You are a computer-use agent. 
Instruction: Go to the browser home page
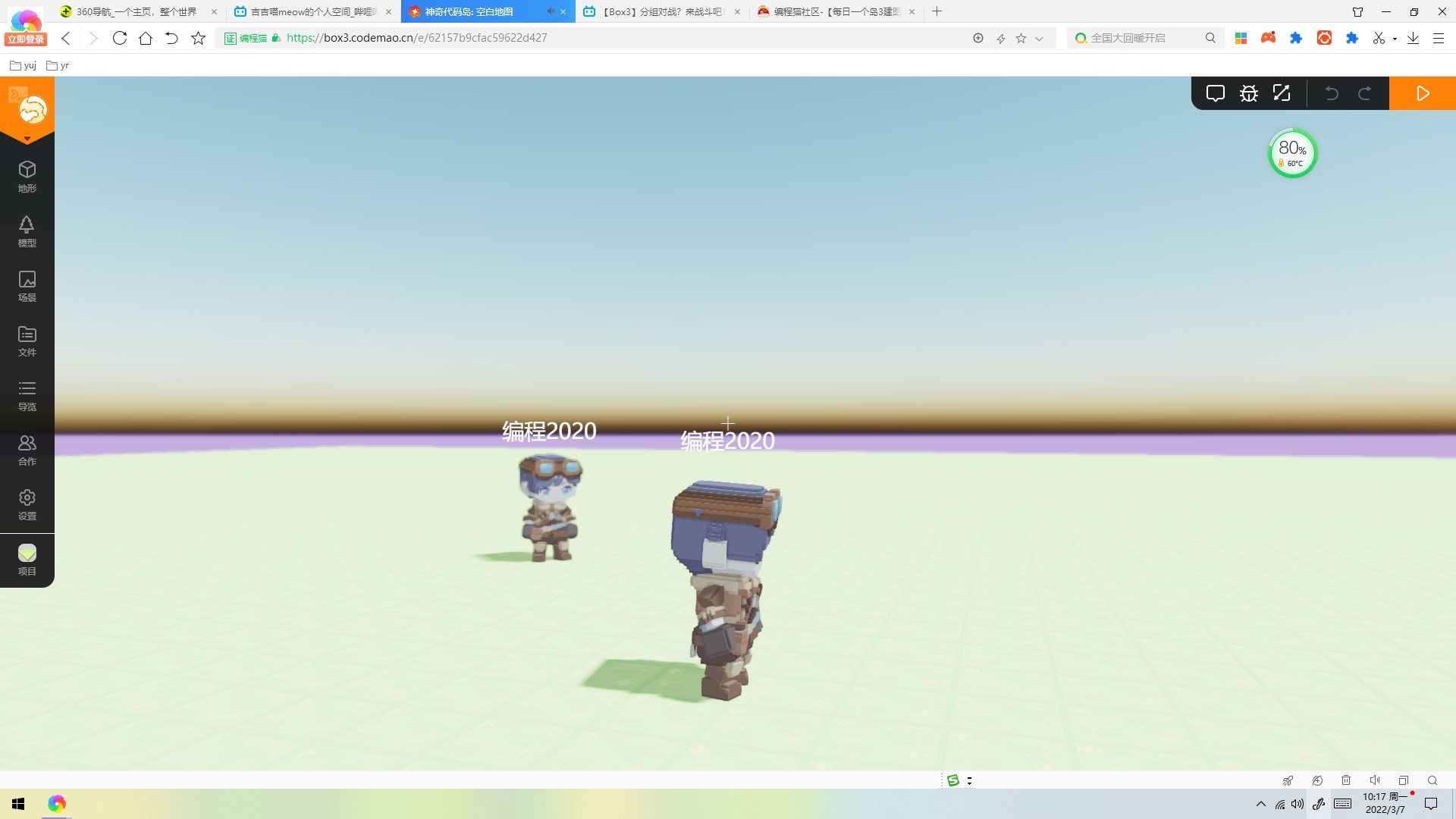coord(146,38)
